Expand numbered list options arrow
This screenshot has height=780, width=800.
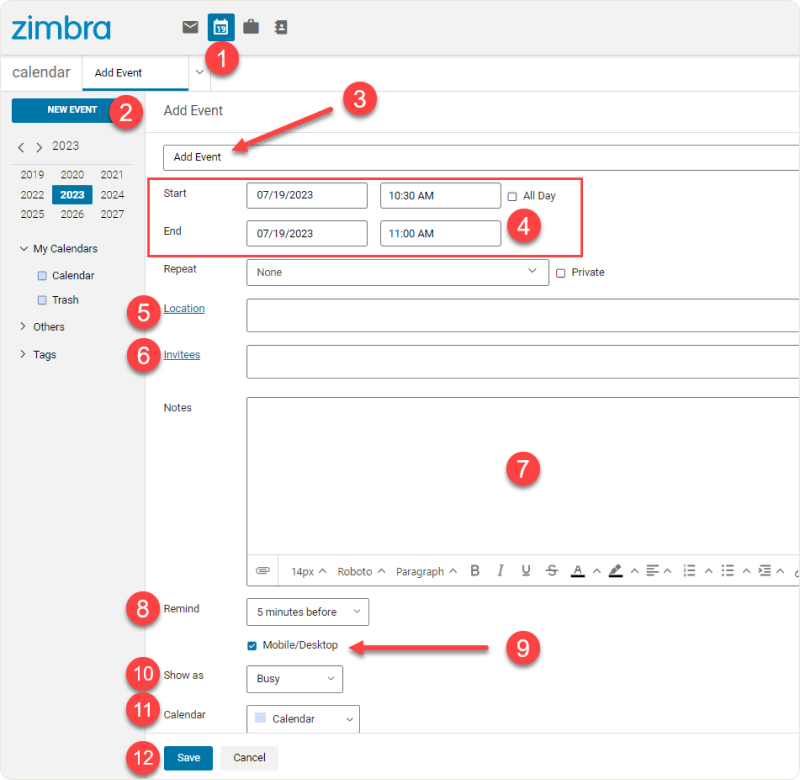click(x=709, y=571)
